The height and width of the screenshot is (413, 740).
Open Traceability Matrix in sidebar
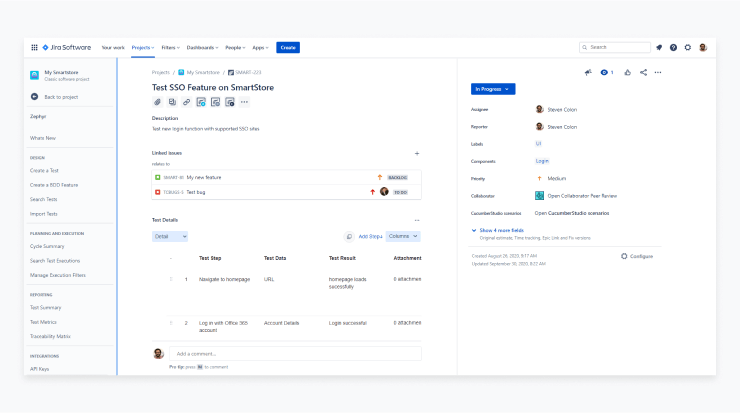pos(50,336)
